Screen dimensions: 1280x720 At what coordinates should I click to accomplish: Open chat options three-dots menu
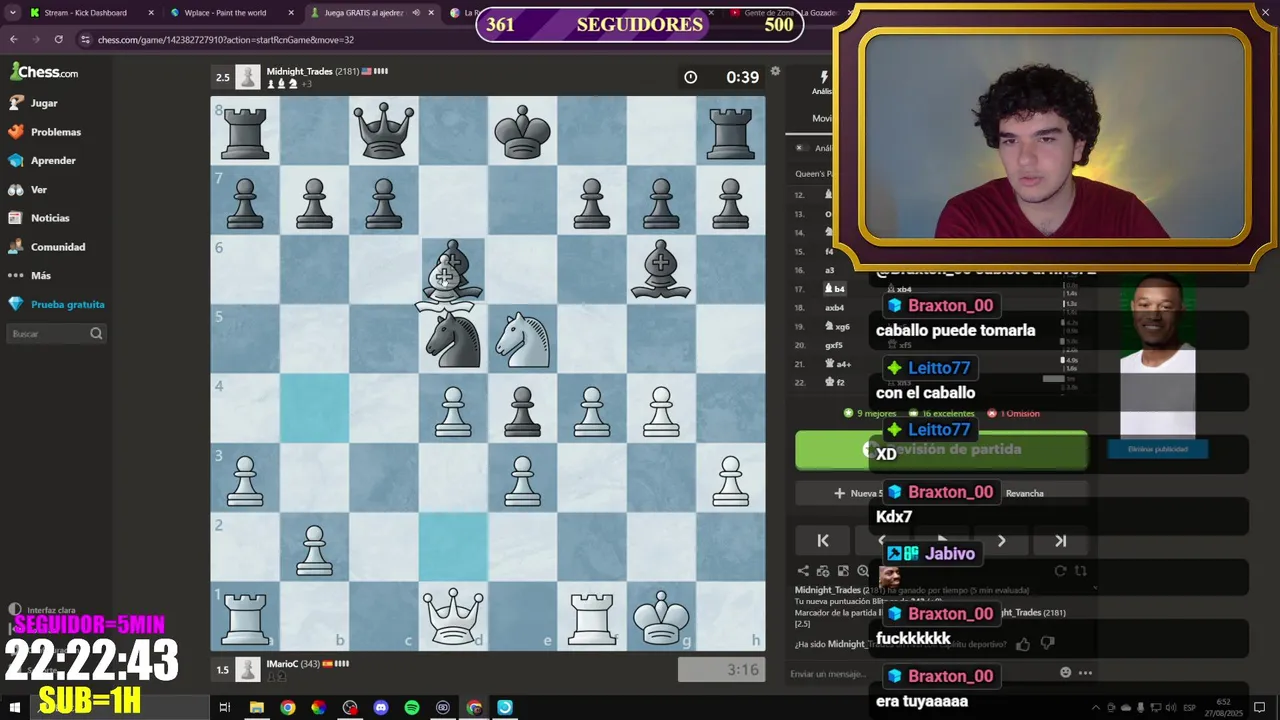pyautogui.click(x=1085, y=673)
